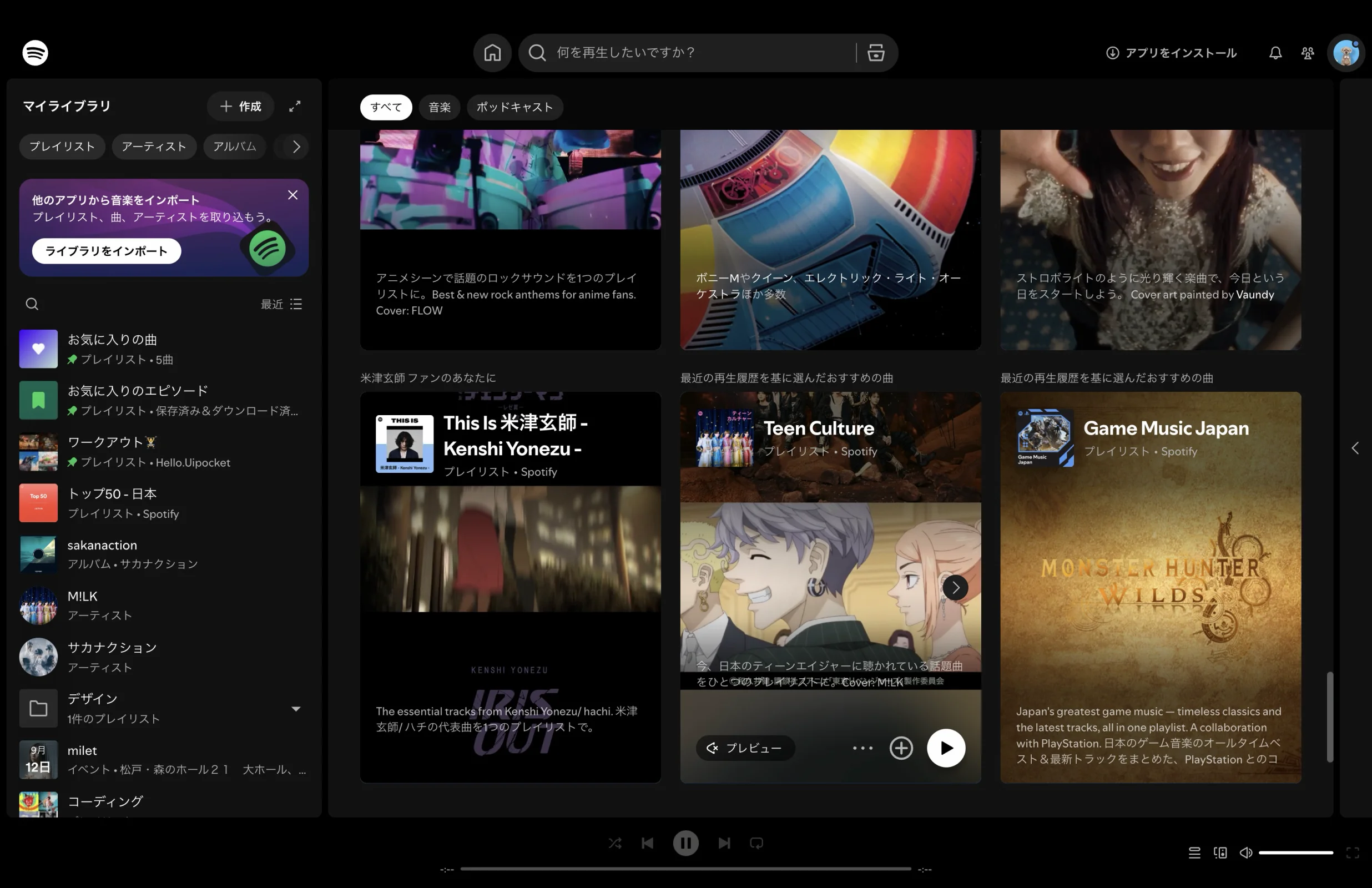The height and width of the screenshot is (888, 1372).
Task: Open Friend Activity icon
Action: pyautogui.click(x=1308, y=53)
